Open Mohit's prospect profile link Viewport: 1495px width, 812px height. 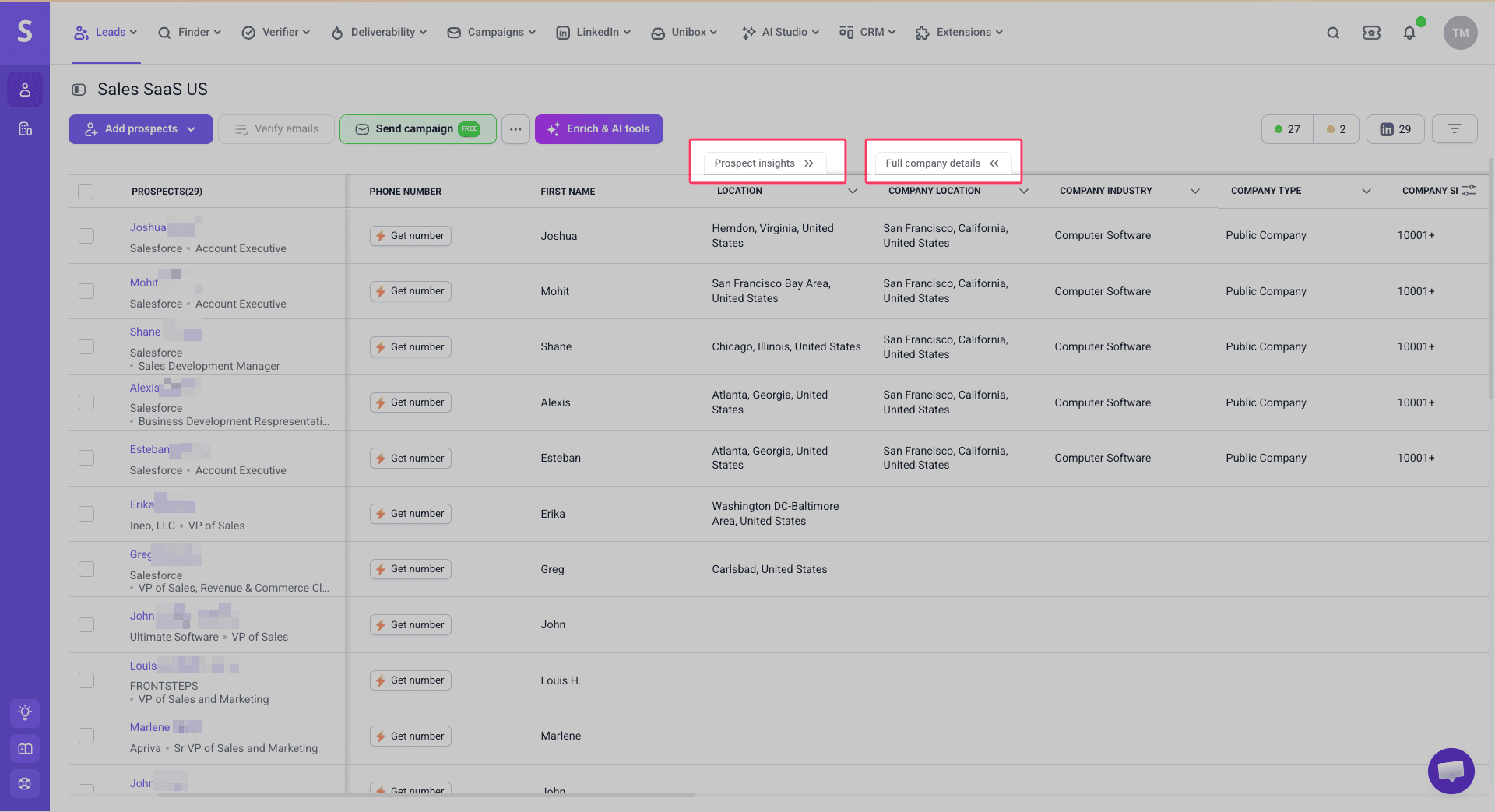(x=144, y=283)
